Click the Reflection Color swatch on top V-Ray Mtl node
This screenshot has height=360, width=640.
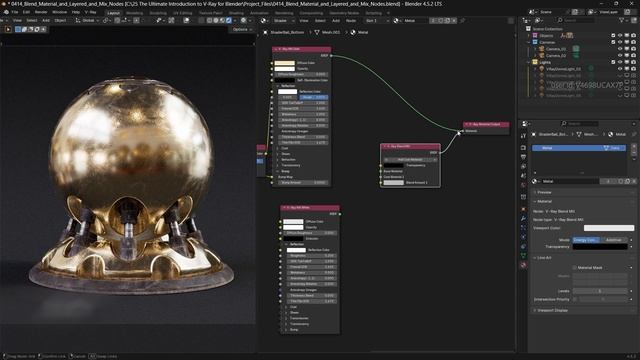point(287,91)
